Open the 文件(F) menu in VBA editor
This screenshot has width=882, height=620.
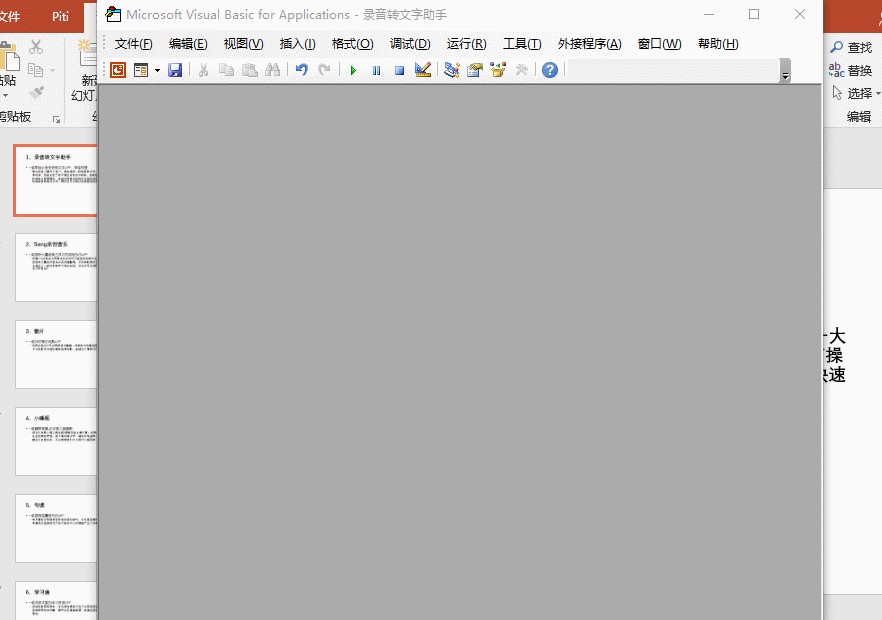coord(133,44)
